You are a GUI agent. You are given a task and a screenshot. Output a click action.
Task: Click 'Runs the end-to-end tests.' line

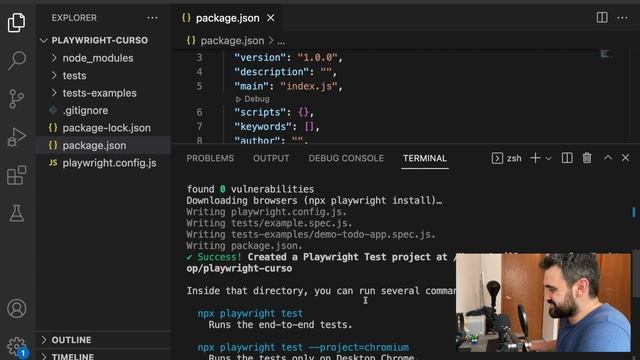pos(280,325)
